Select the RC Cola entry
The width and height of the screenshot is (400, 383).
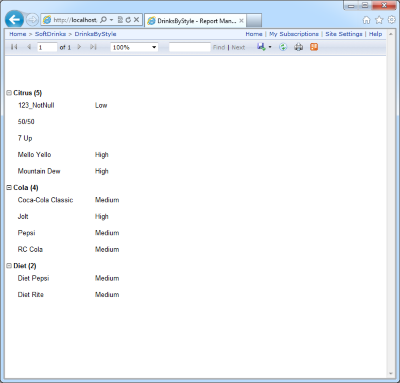click(30, 249)
